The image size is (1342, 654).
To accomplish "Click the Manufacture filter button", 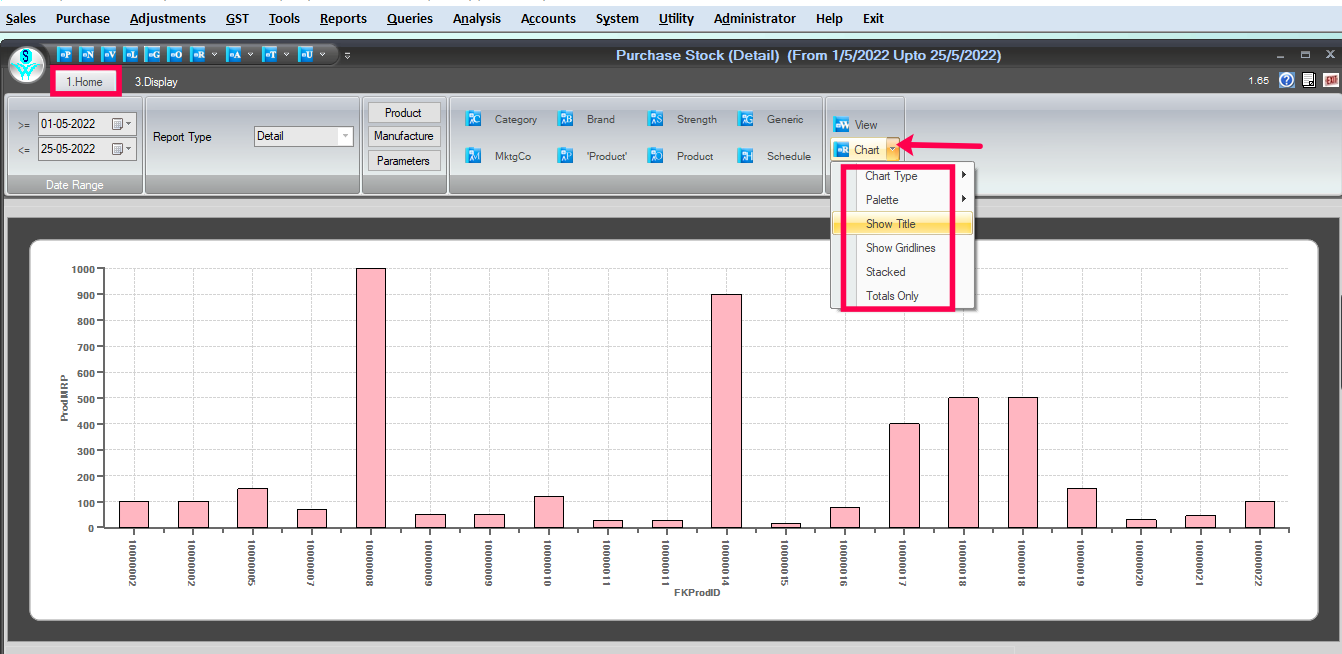I will point(404,136).
